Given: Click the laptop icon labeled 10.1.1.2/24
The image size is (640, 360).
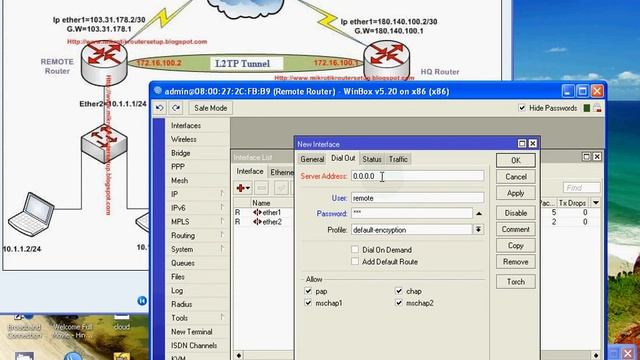Looking at the screenshot, I should (x=31, y=215).
